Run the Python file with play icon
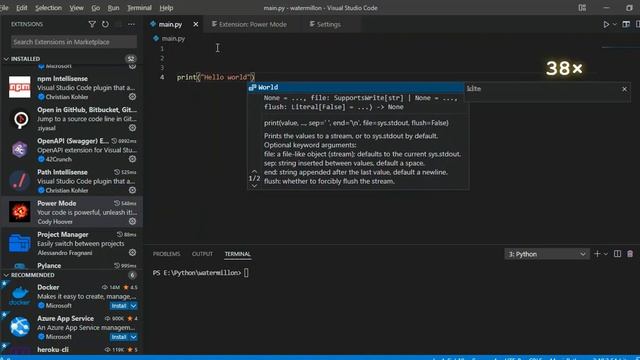The image size is (640, 360). point(606,24)
